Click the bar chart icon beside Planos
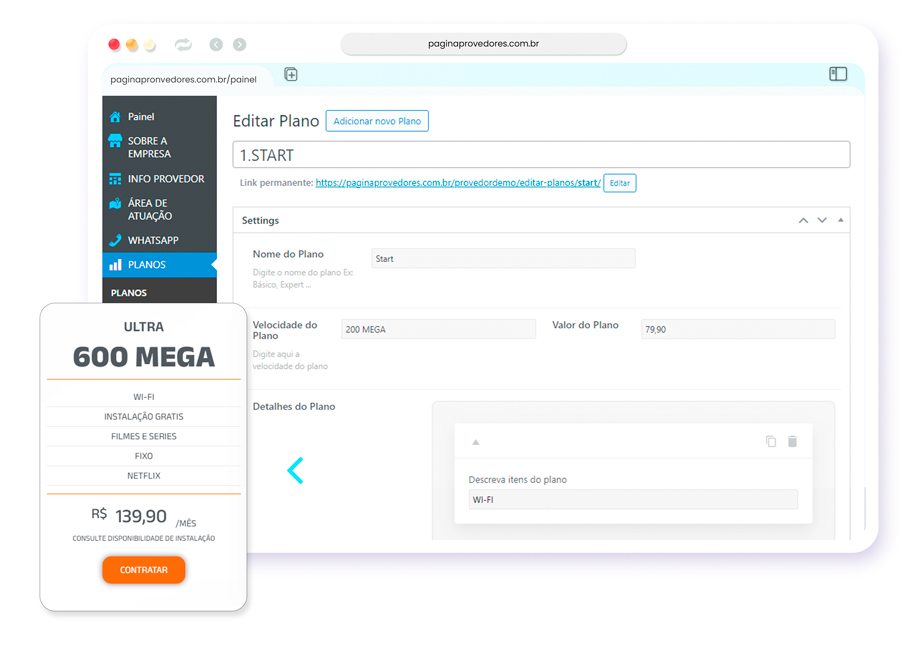This screenshot has height=653, width=900. click(x=115, y=265)
